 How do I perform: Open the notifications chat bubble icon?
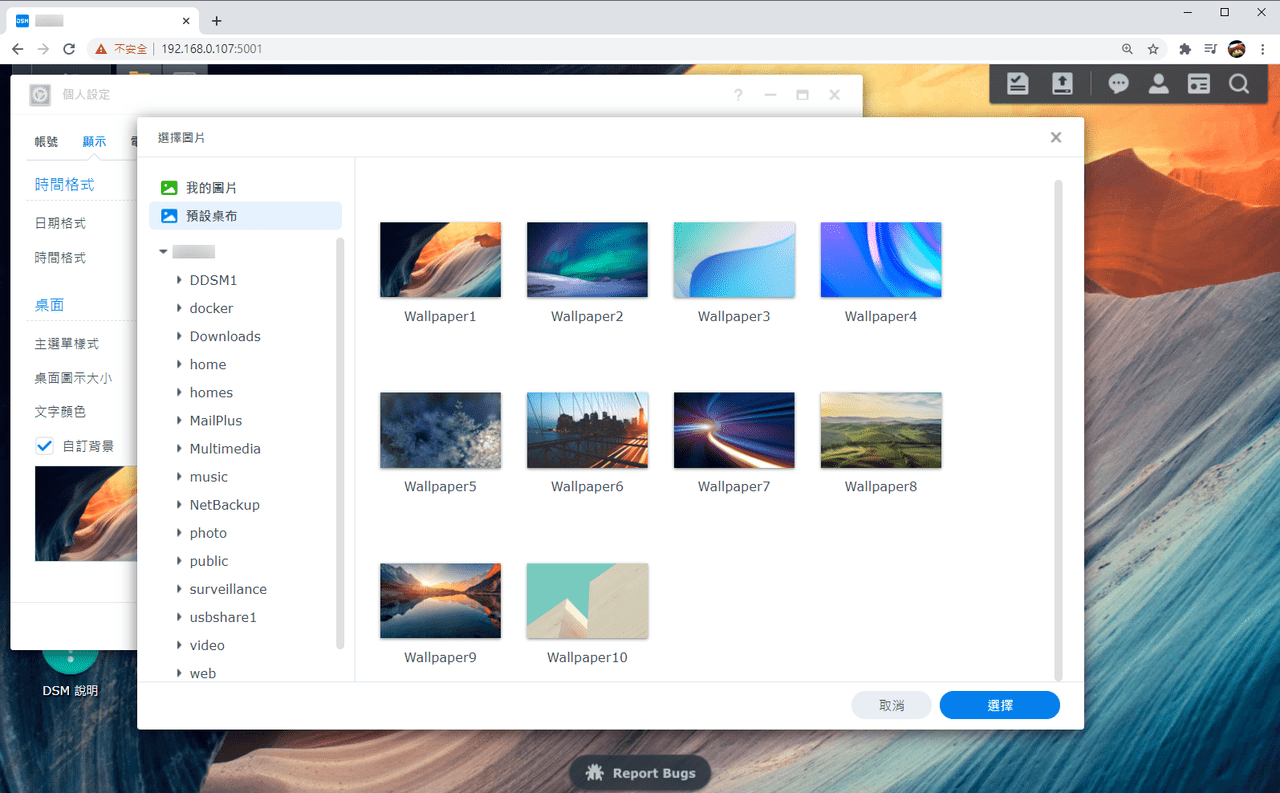click(1119, 84)
